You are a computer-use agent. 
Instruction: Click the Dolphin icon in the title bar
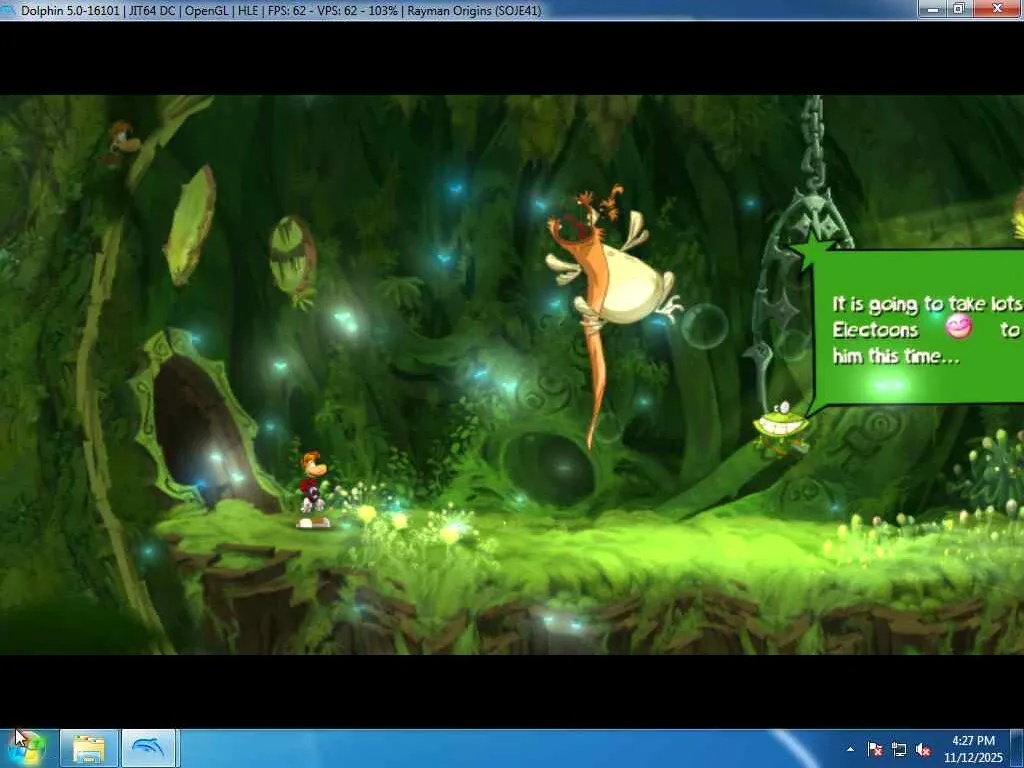(x=8, y=10)
